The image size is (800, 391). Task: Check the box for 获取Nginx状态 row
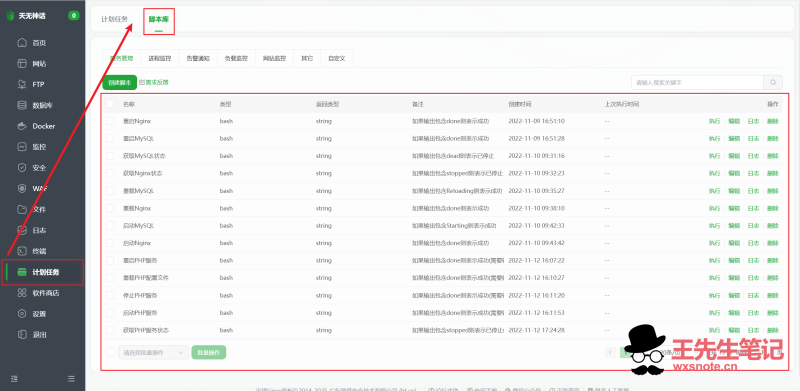point(110,174)
